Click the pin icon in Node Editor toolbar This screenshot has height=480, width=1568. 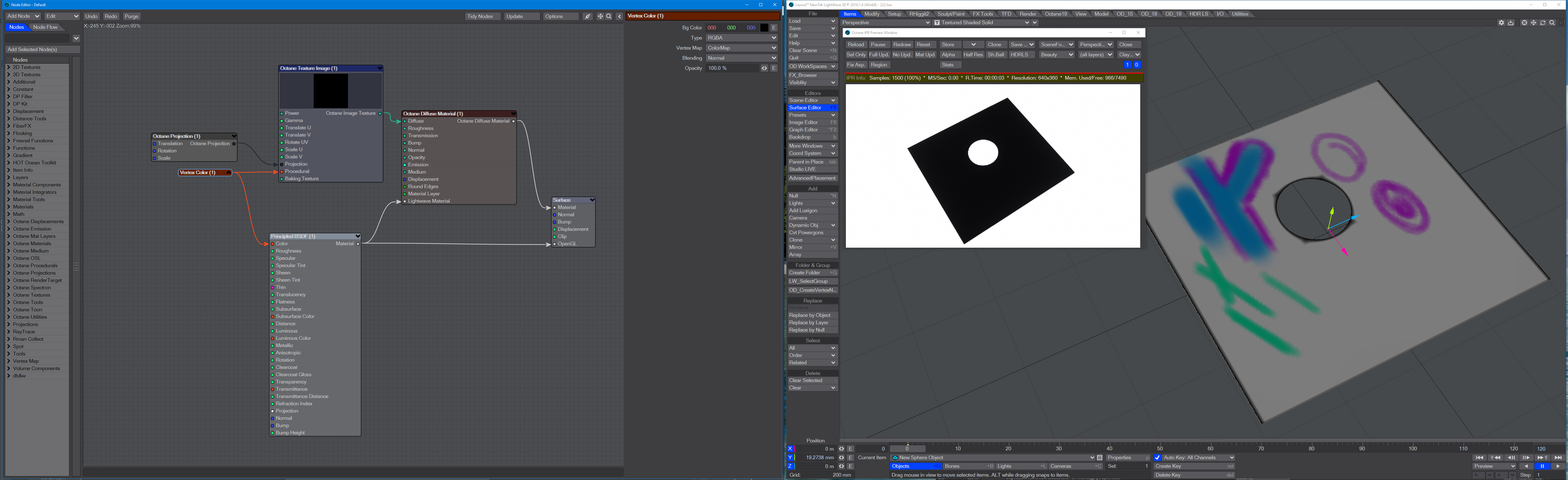point(587,17)
